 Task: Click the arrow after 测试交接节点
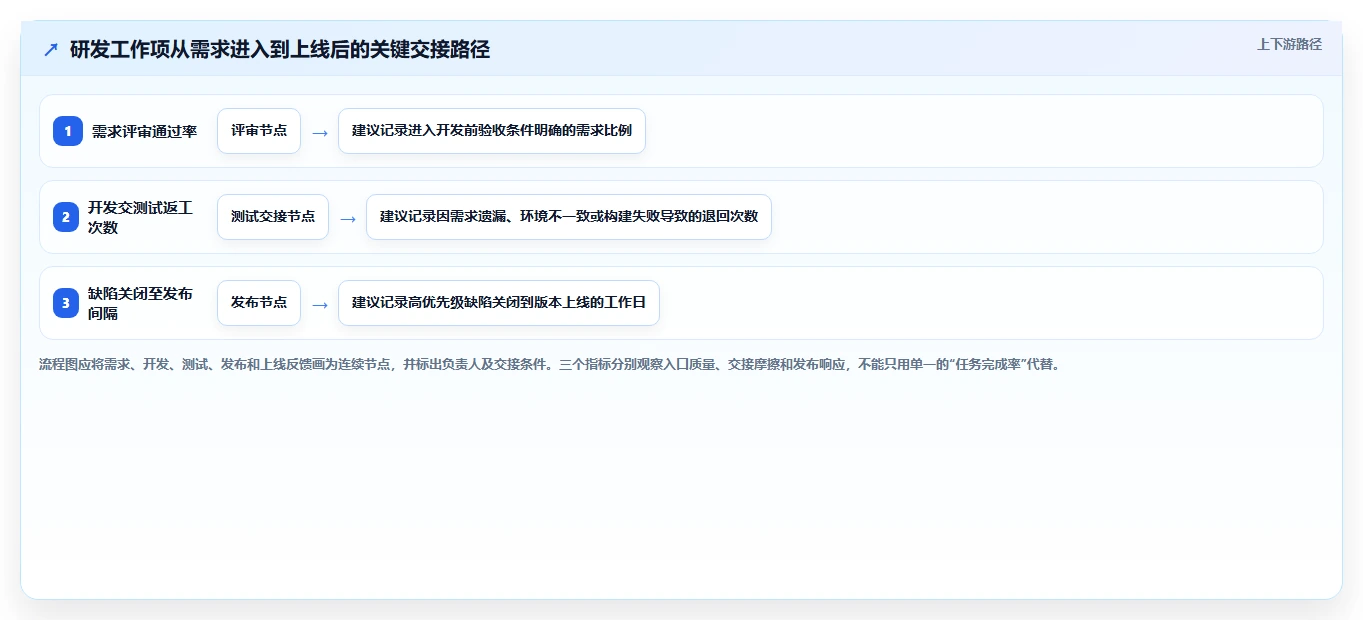pyautogui.click(x=348, y=218)
